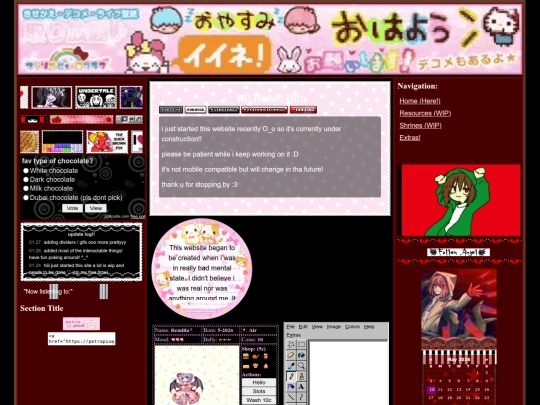Image resolution: width=540 pixels, height=405 pixels.
Task: Open the Extras! navigation link
Action: 410,137
